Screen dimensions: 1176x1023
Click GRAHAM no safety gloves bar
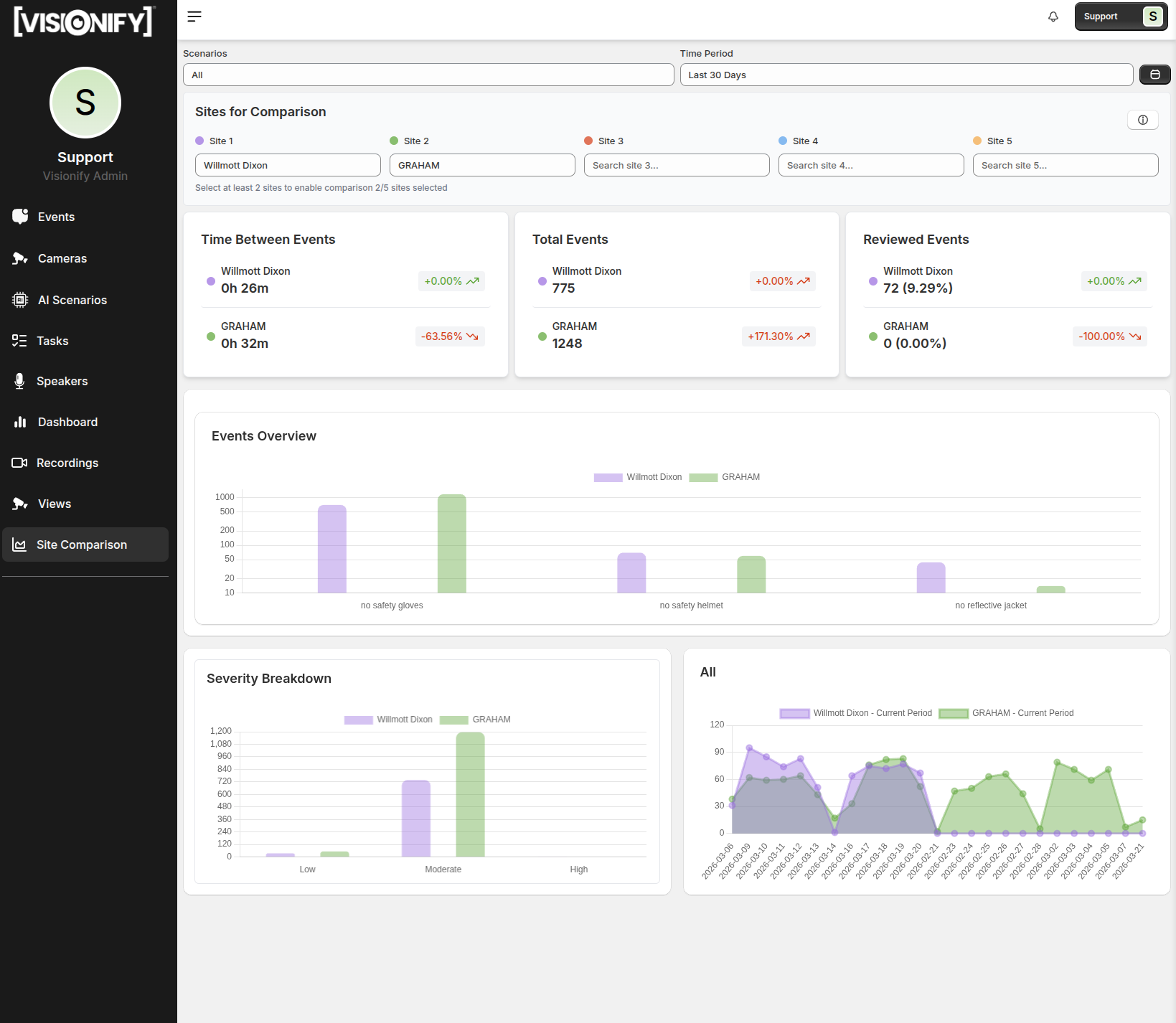point(452,544)
